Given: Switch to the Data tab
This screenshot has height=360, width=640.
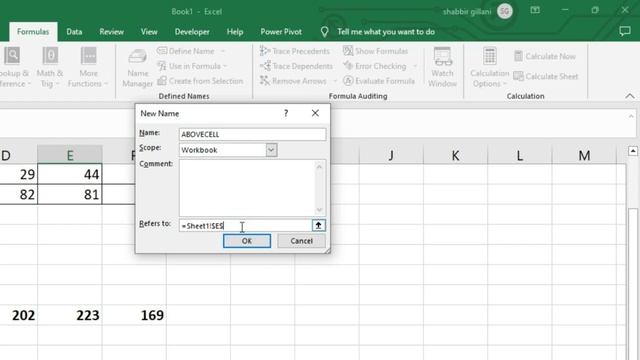Looking at the screenshot, I should 74,32.
